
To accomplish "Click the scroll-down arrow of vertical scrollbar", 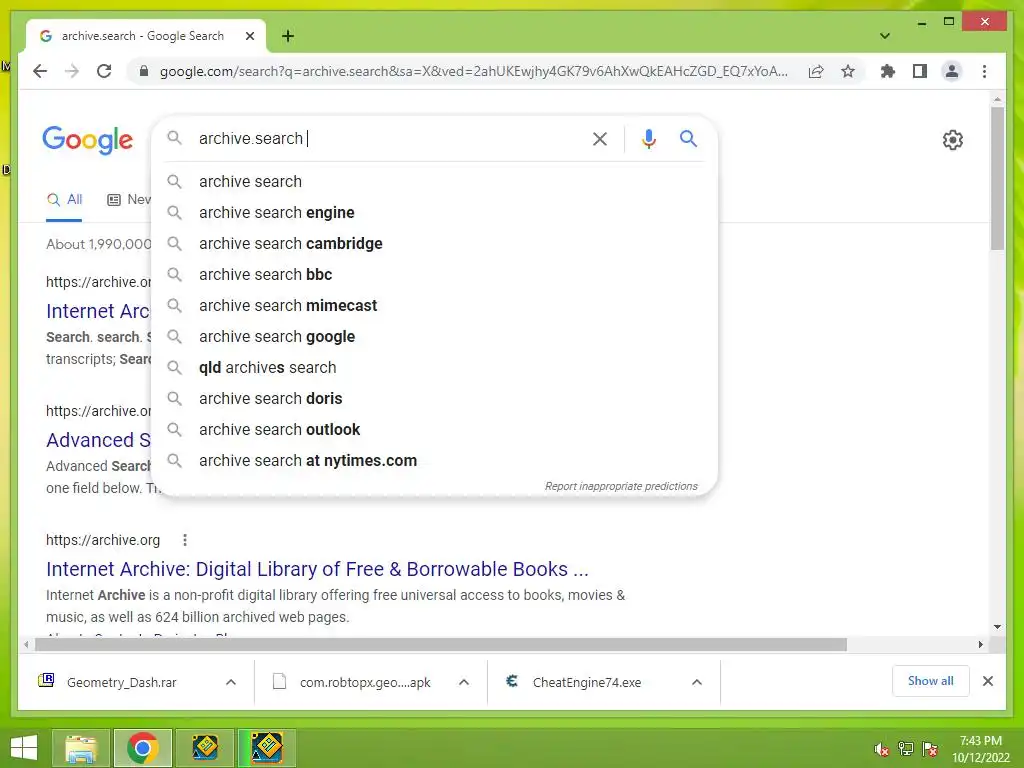I will click(x=997, y=627).
